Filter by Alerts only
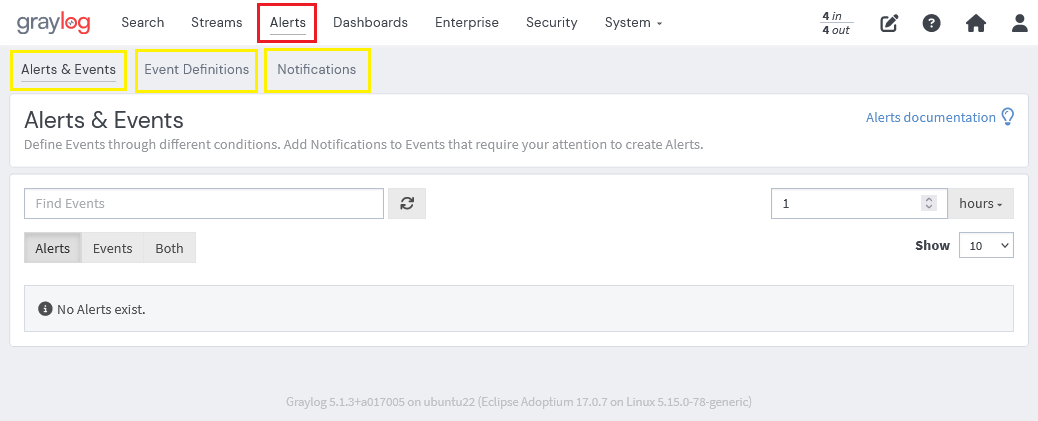 click(x=53, y=248)
